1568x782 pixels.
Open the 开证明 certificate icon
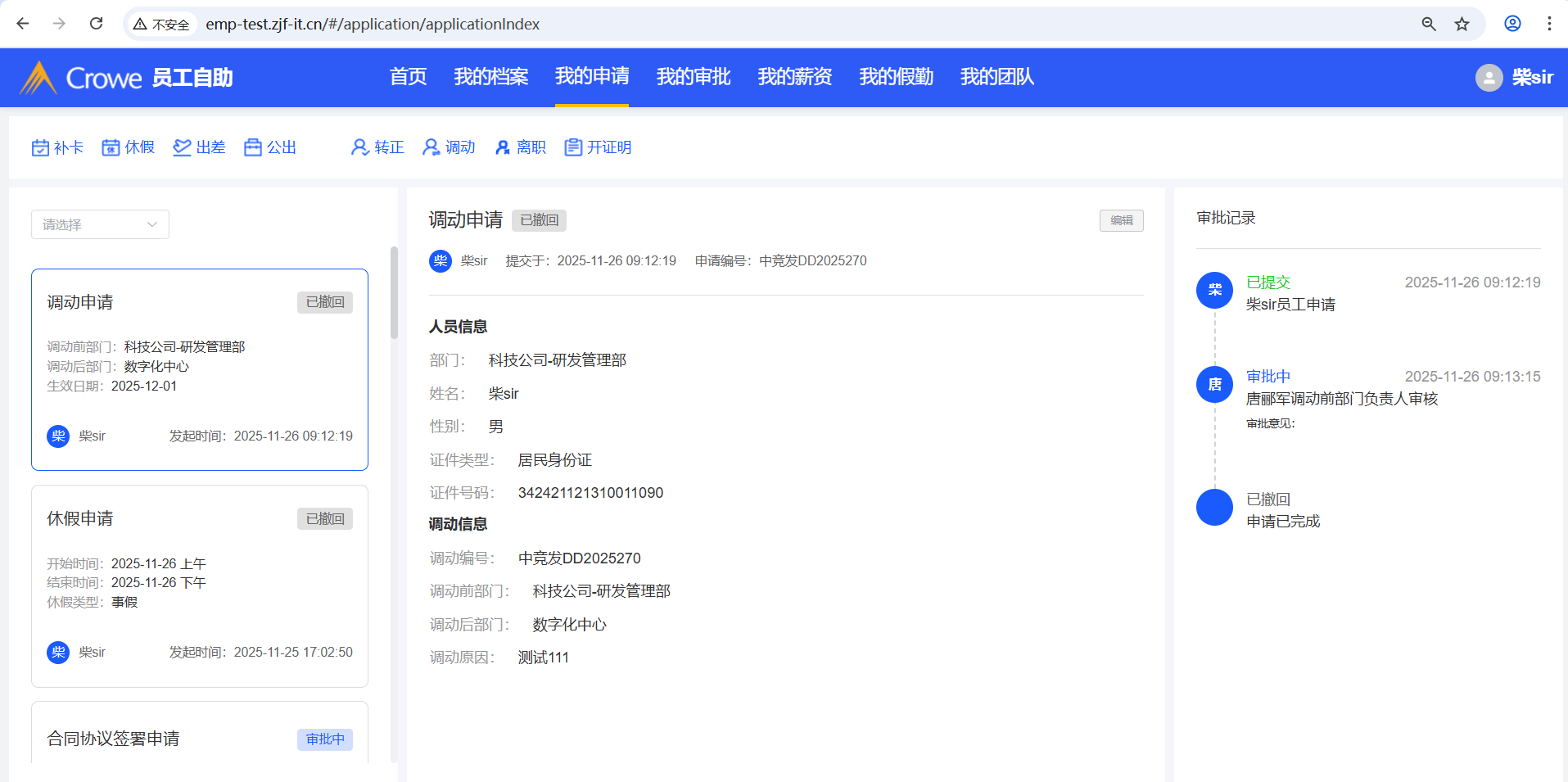(573, 147)
